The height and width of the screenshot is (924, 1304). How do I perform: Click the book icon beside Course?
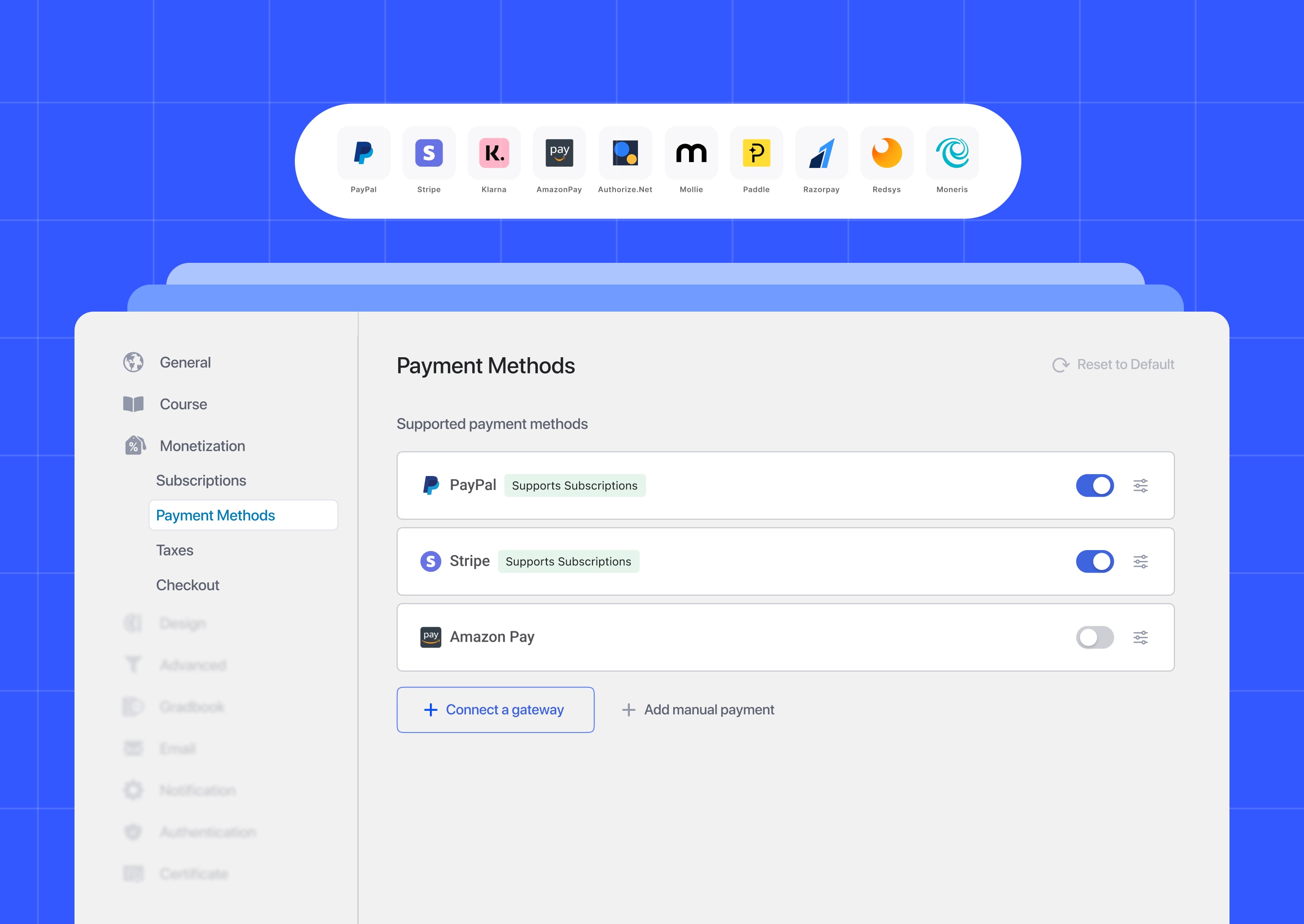pyautogui.click(x=133, y=404)
